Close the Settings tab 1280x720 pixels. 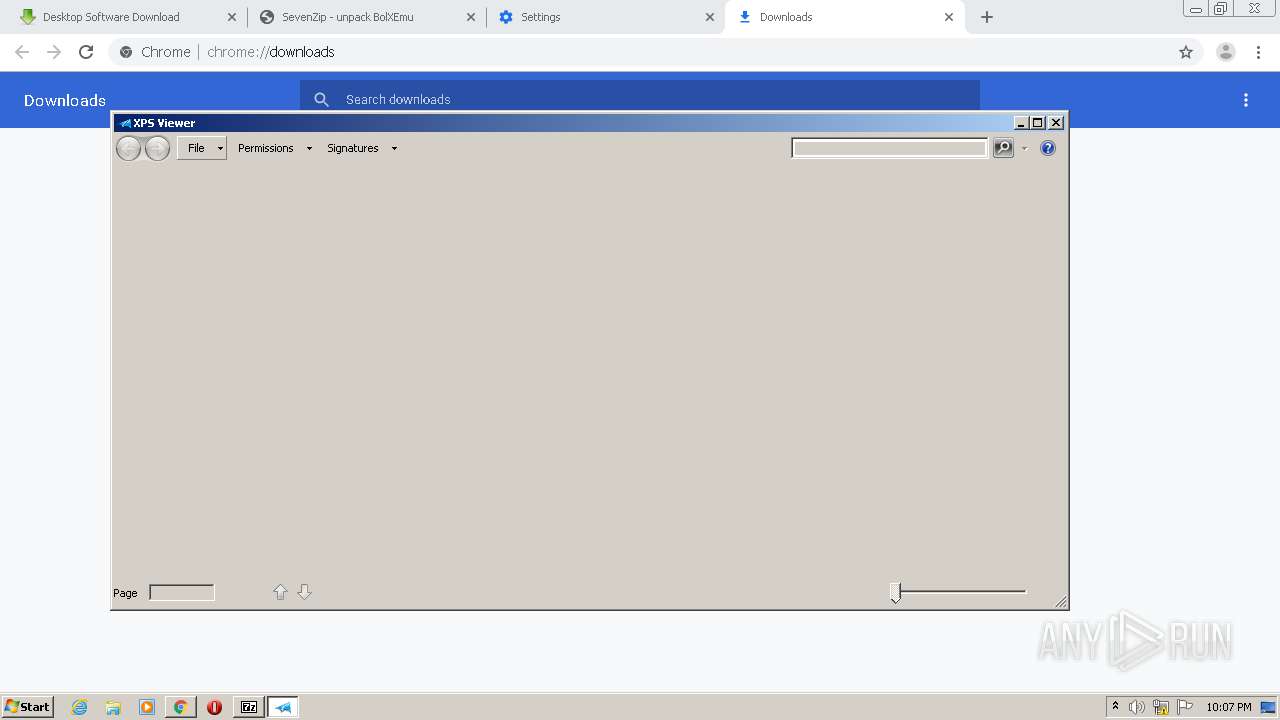(x=710, y=17)
